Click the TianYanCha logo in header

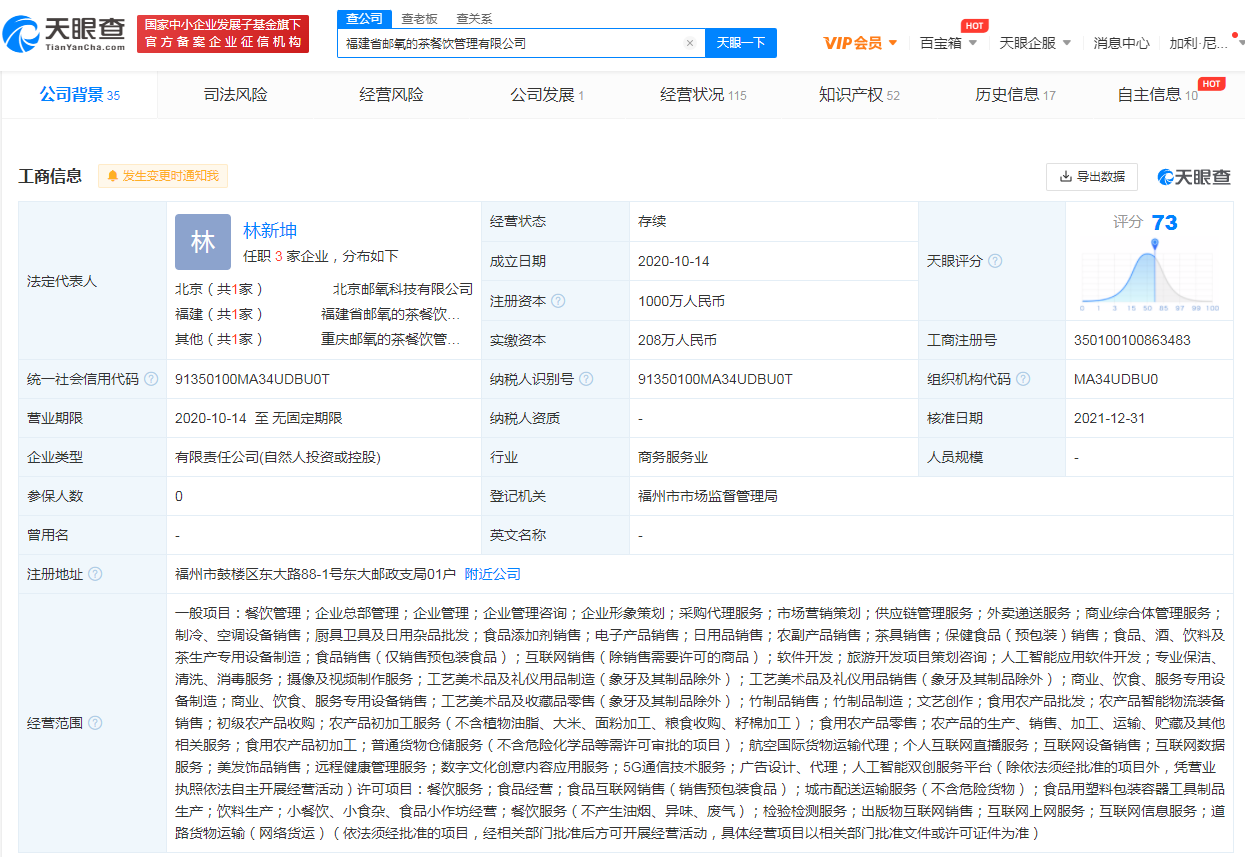[x=65, y=35]
